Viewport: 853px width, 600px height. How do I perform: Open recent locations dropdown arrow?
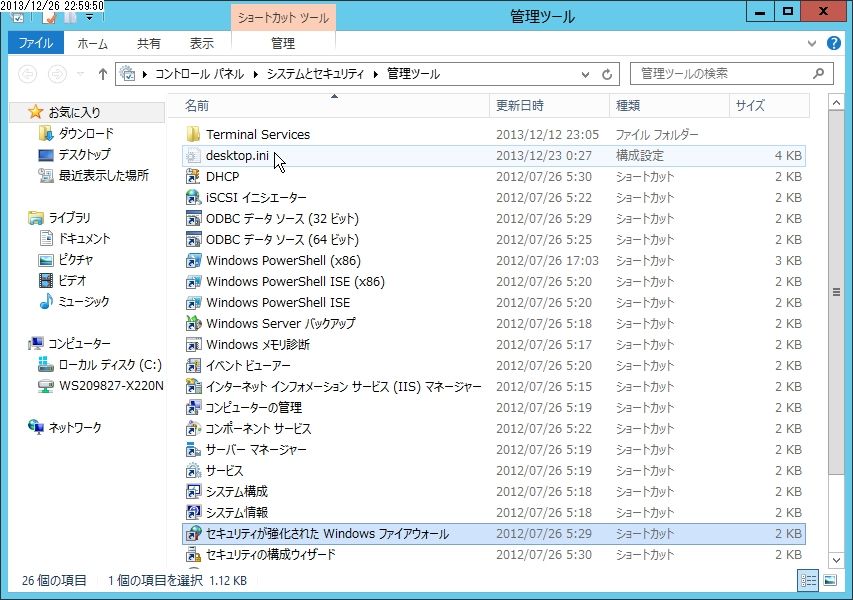click(x=81, y=73)
